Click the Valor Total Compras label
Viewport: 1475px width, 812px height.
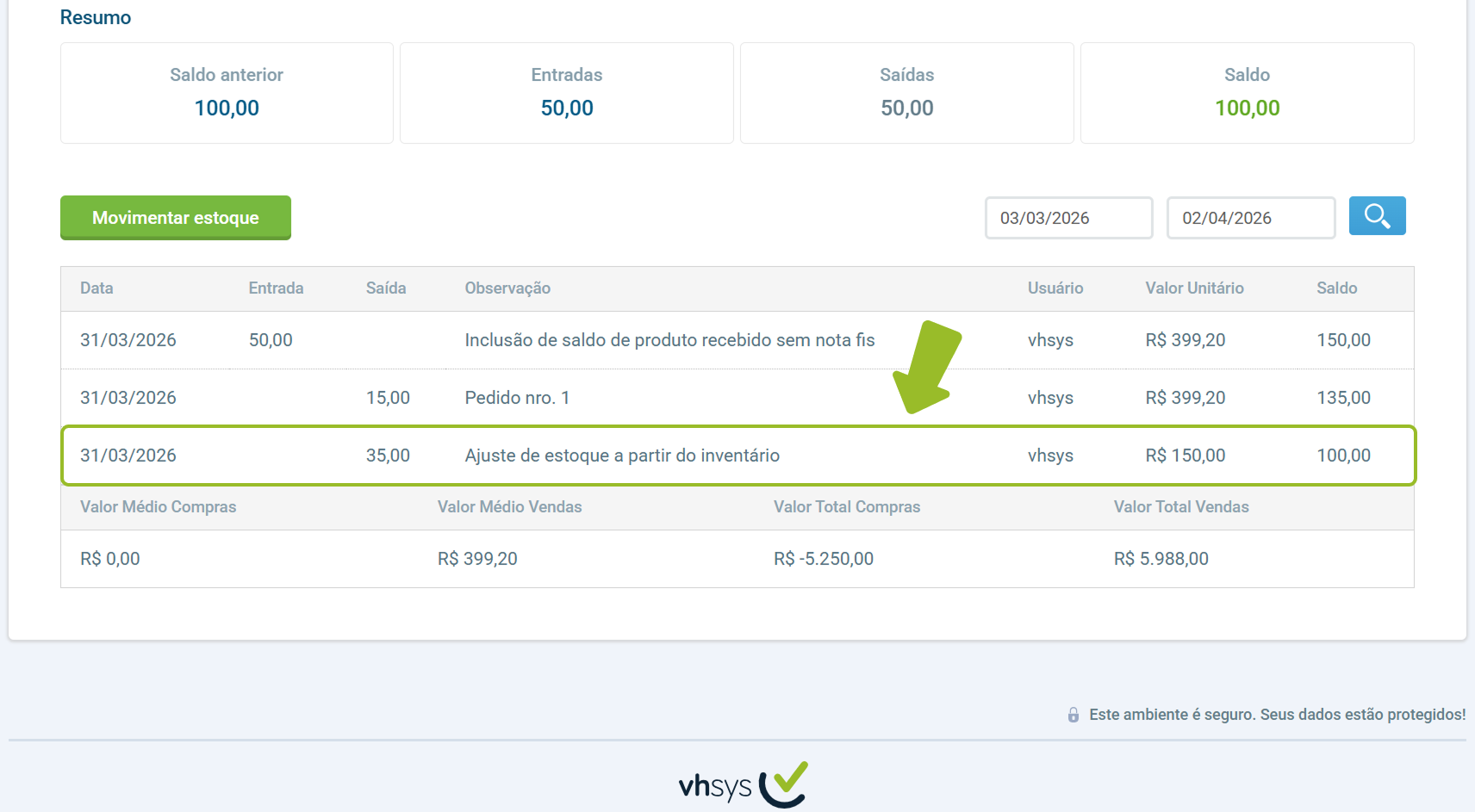pos(847,507)
